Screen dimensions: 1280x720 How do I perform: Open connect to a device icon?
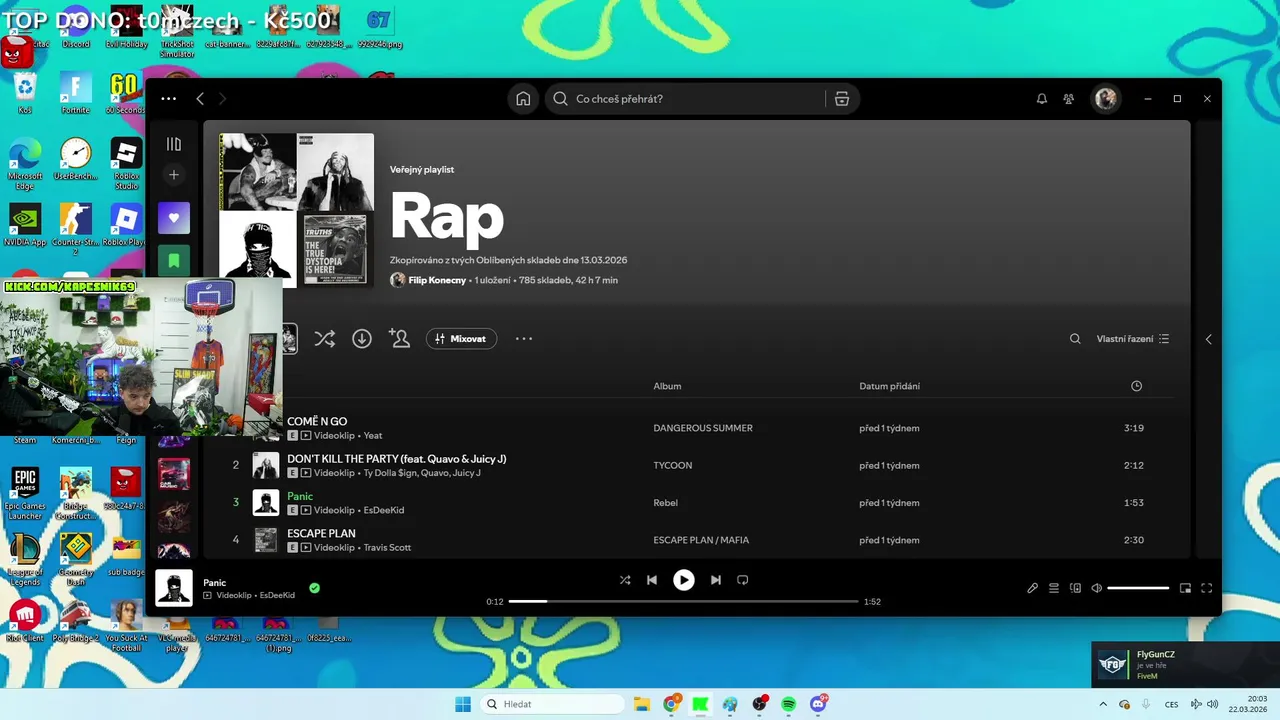pyautogui.click(x=1076, y=588)
